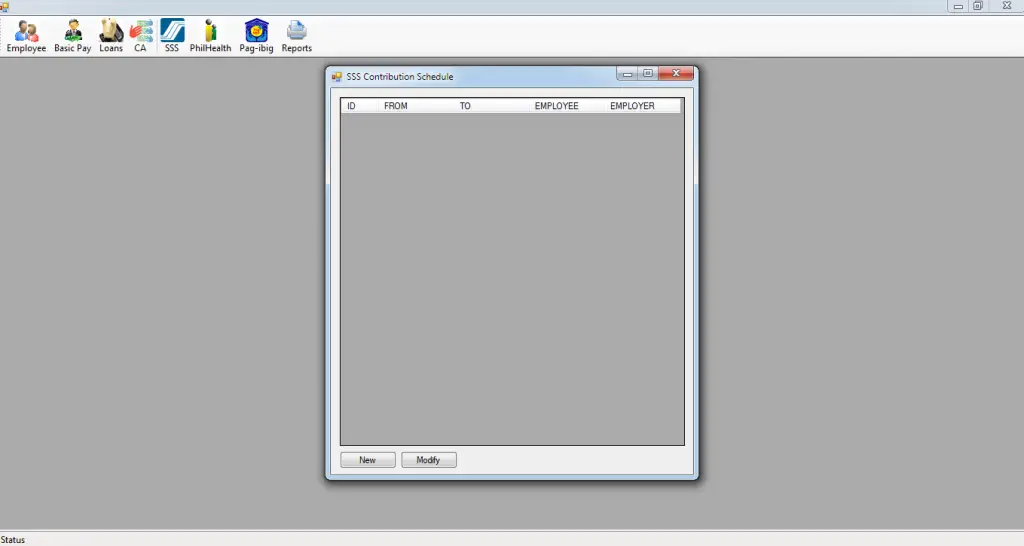Click the Modify button
This screenshot has width=1024, height=546.
(429, 460)
